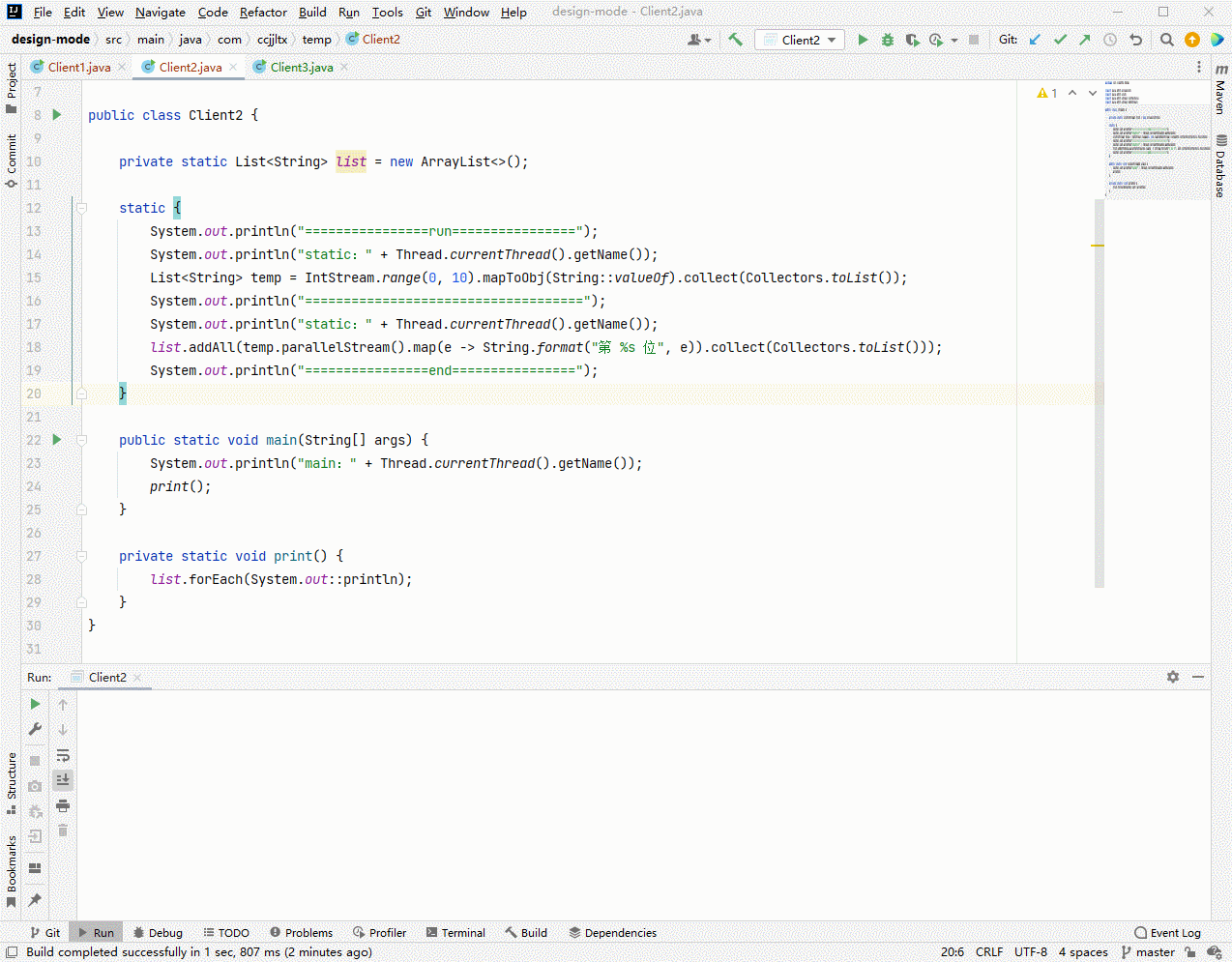Image resolution: width=1232 pixels, height=962 pixels.
Task: Commit changes using the Git checkmark icon
Action: point(1060,40)
